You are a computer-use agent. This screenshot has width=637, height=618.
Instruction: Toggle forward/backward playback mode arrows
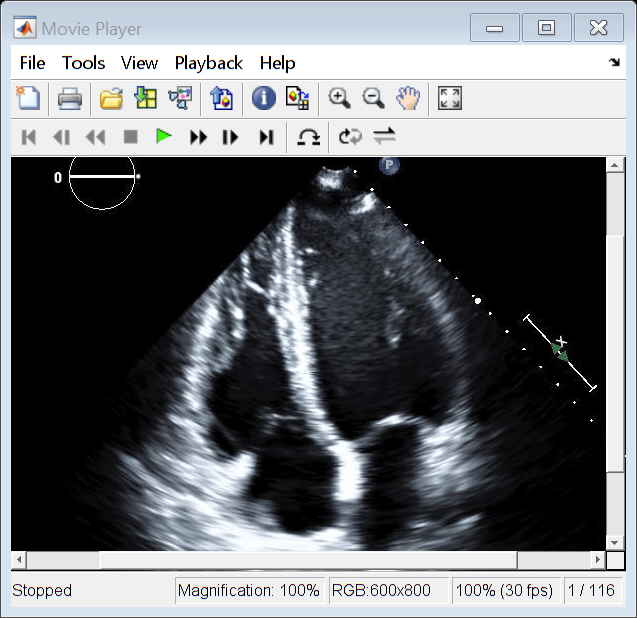coord(384,137)
